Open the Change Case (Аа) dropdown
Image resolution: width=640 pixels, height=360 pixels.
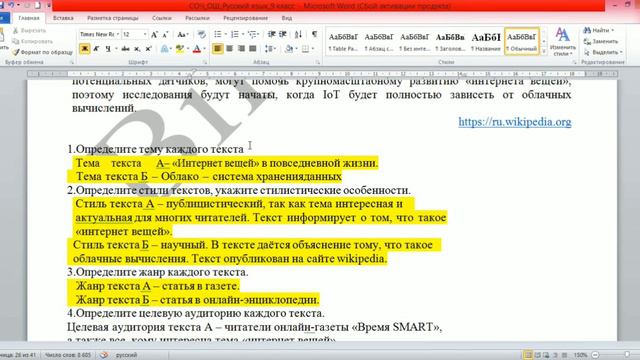[x=182, y=34]
